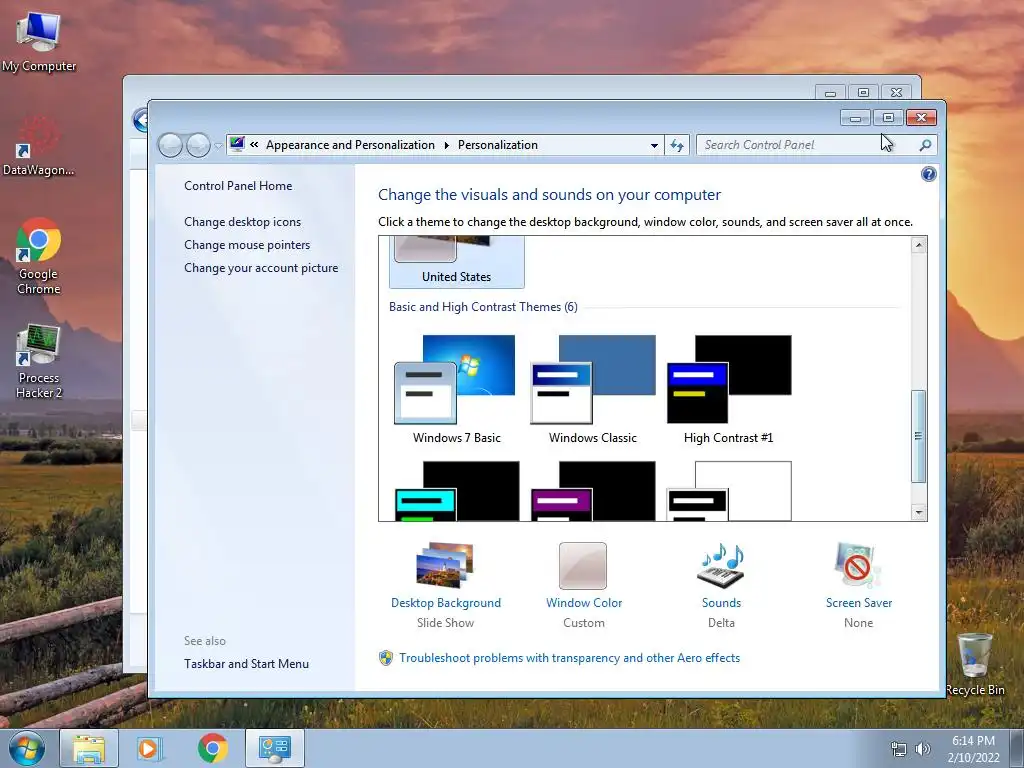
Task: Select the United States theme
Action: (456, 262)
